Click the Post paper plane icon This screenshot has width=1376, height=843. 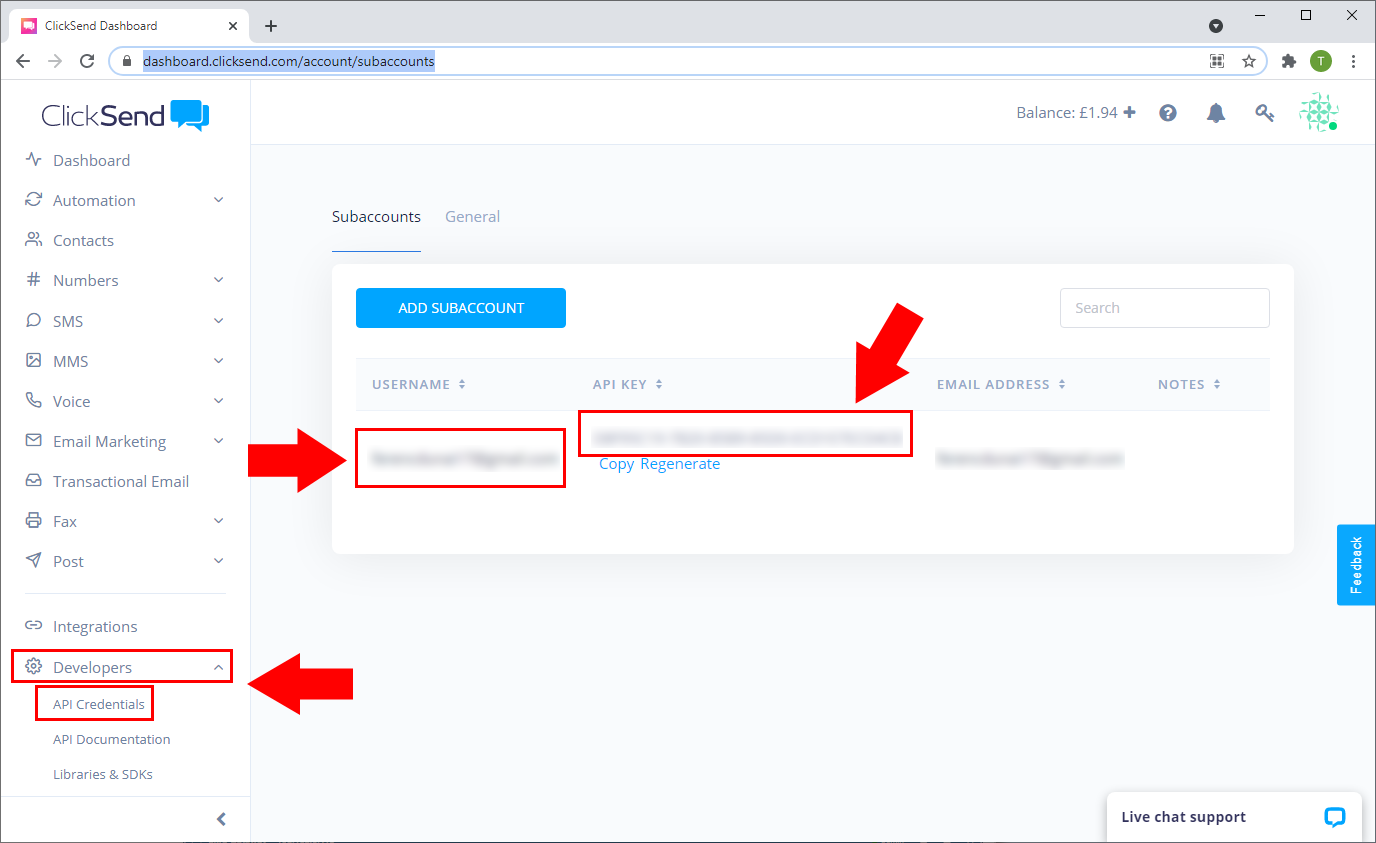click(34, 560)
